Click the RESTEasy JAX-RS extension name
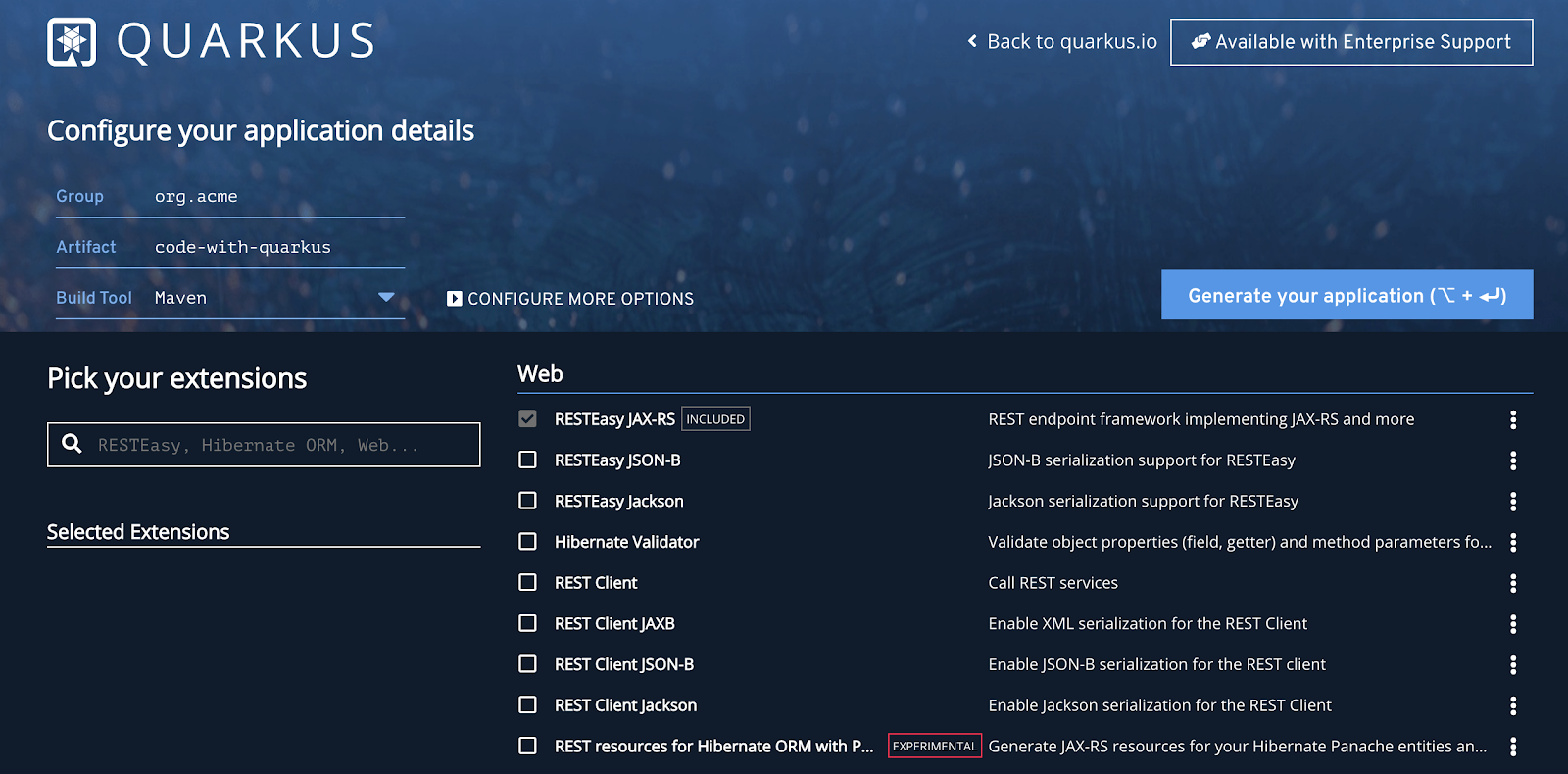Viewport: 1568px width, 774px height. point(614,419)
